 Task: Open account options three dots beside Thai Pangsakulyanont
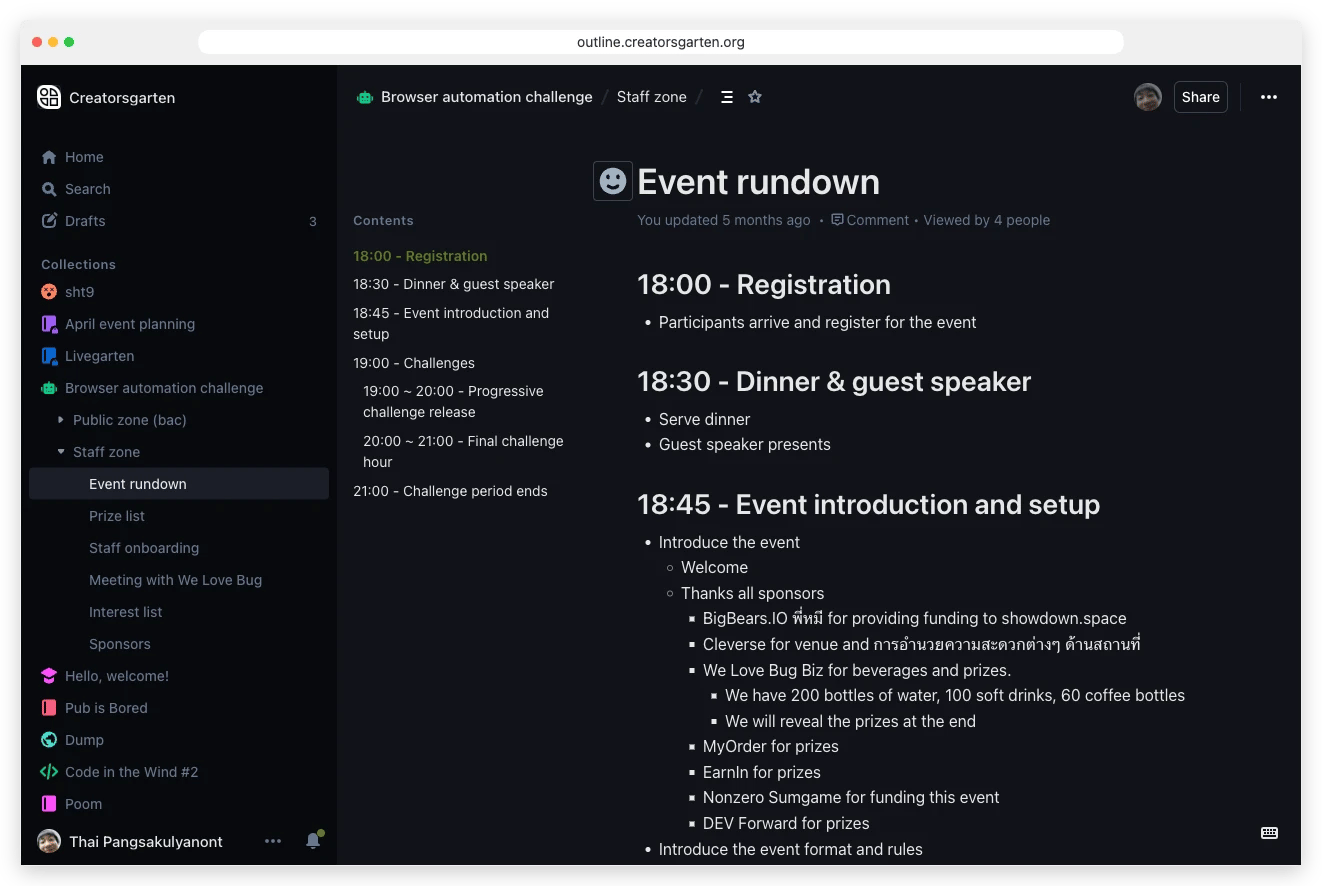(273, 841)
